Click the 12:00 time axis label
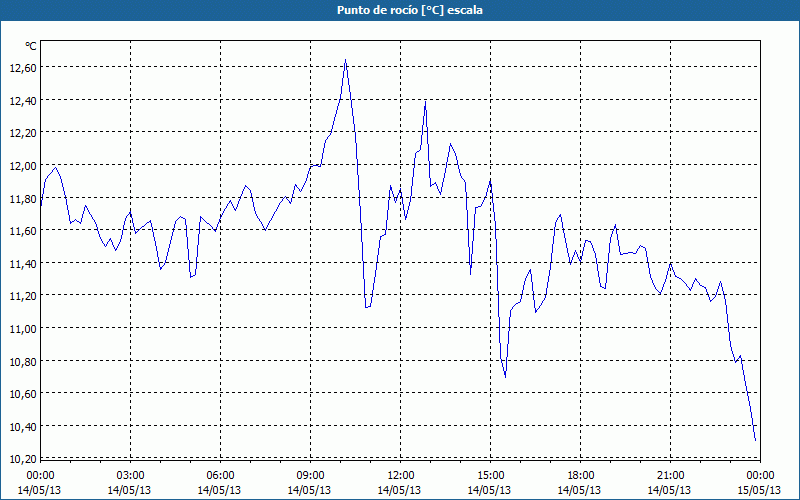Screen dimensions: 800x500 click(401, 476)
